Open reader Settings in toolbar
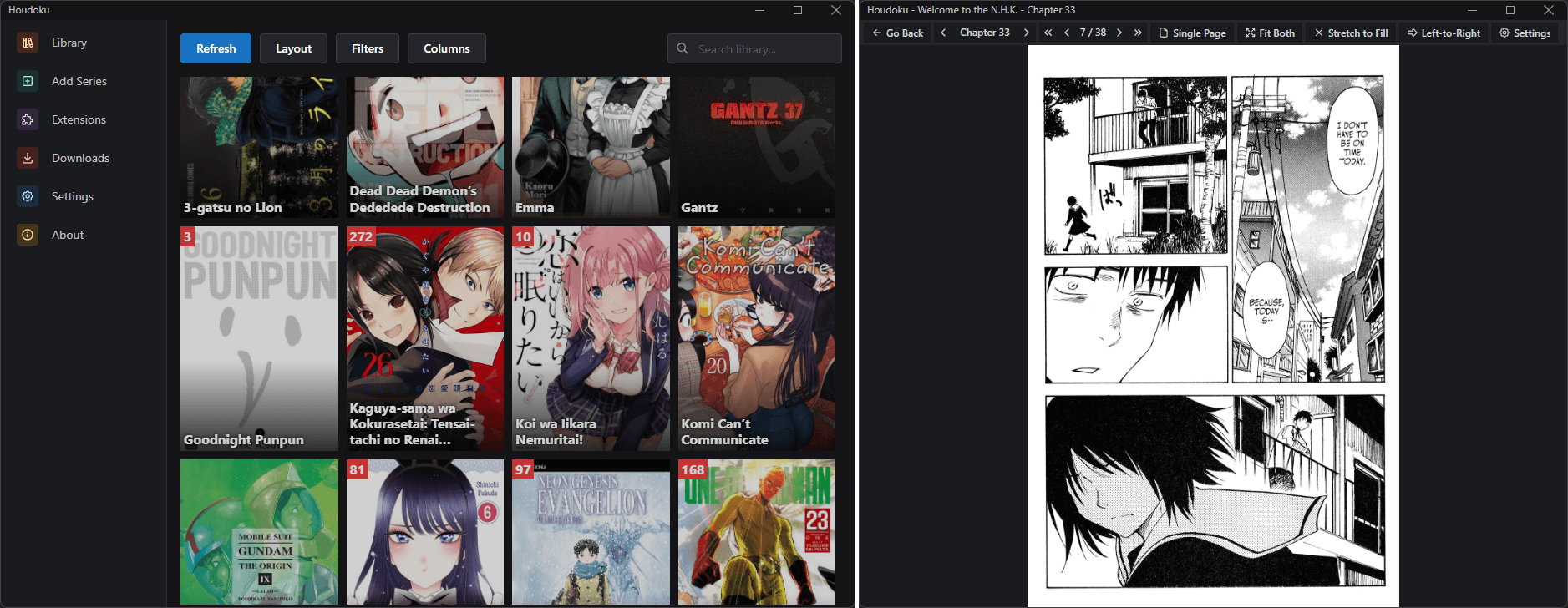The width and height of the screenshot is (1568, 608). pyautogui.click(x=1525, y=33)
